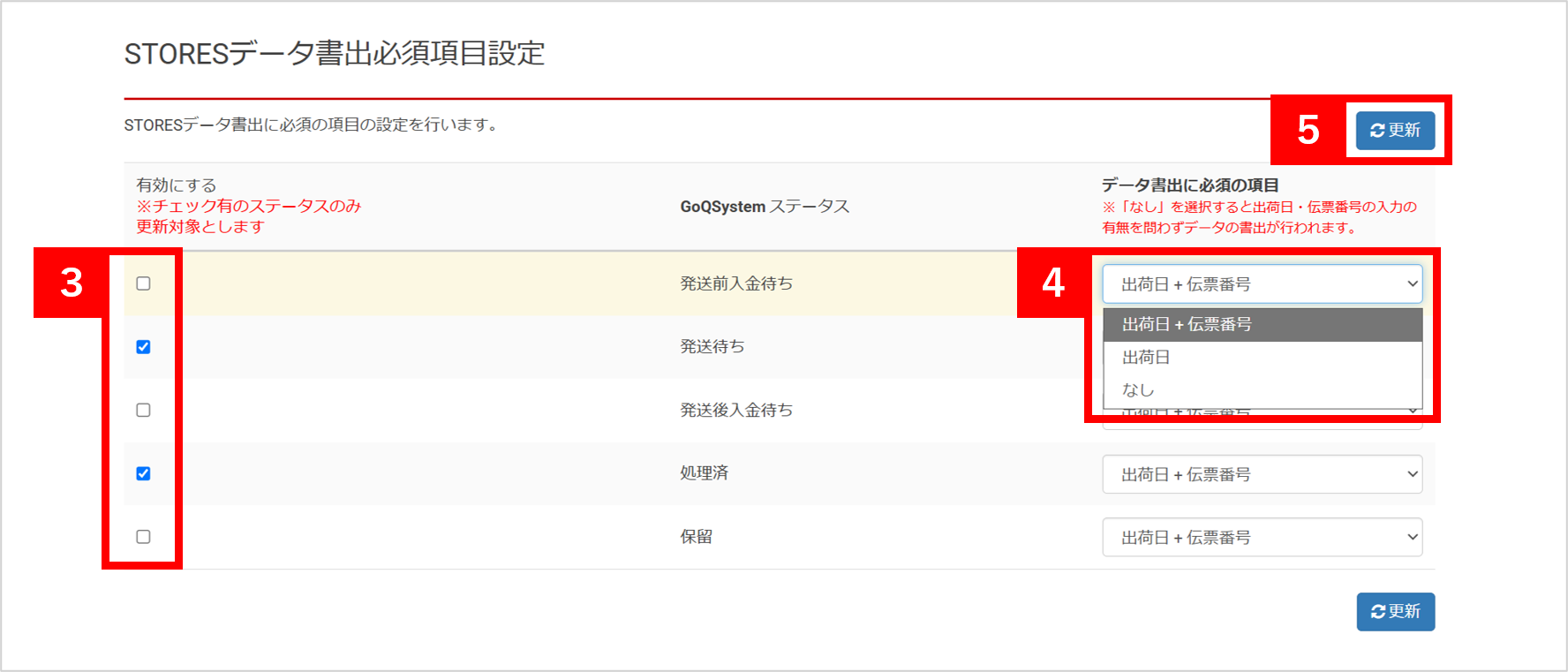Tick the 発送後入金待ち checkbox

point(143,410)
